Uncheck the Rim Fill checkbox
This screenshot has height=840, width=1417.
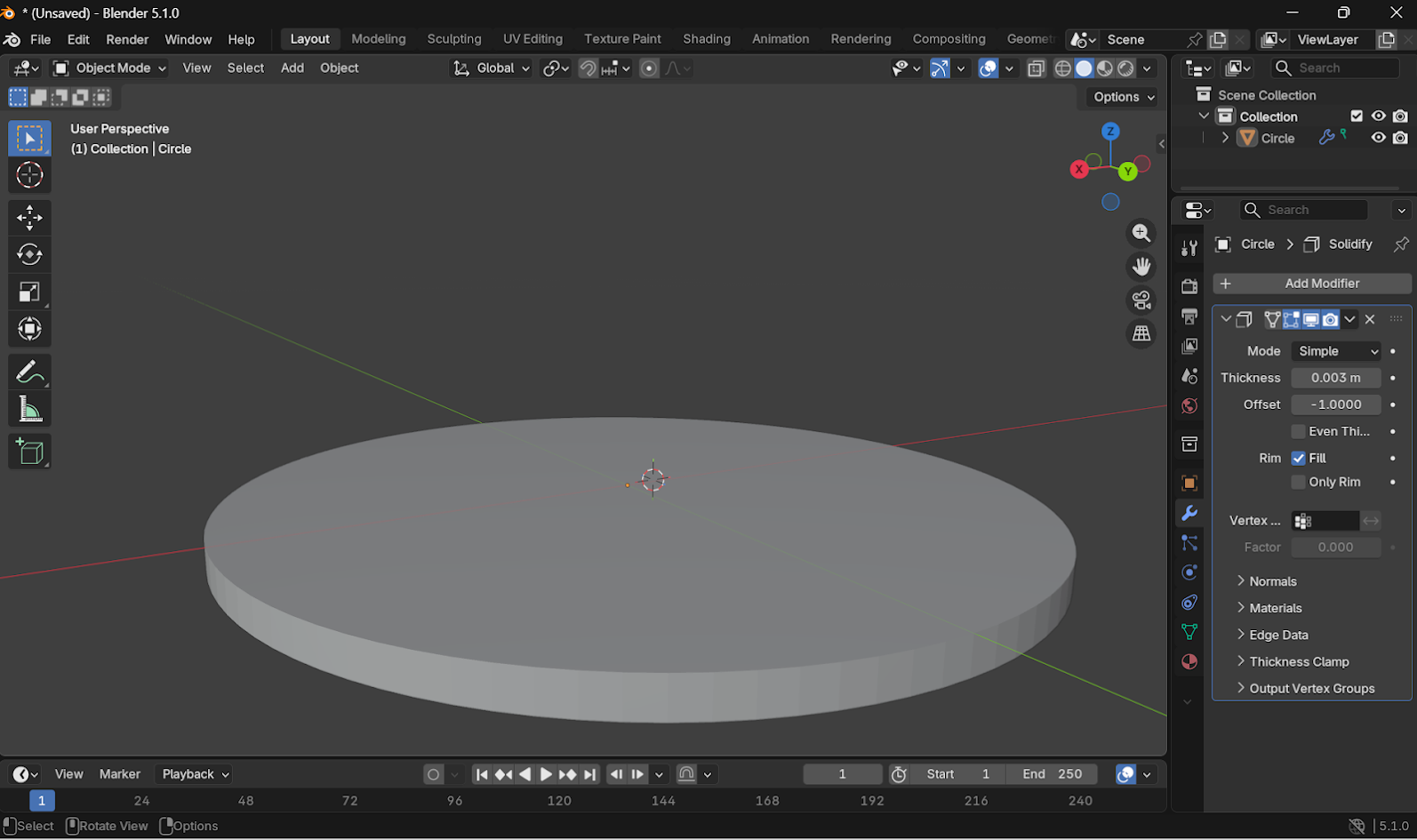[1299, 458]
